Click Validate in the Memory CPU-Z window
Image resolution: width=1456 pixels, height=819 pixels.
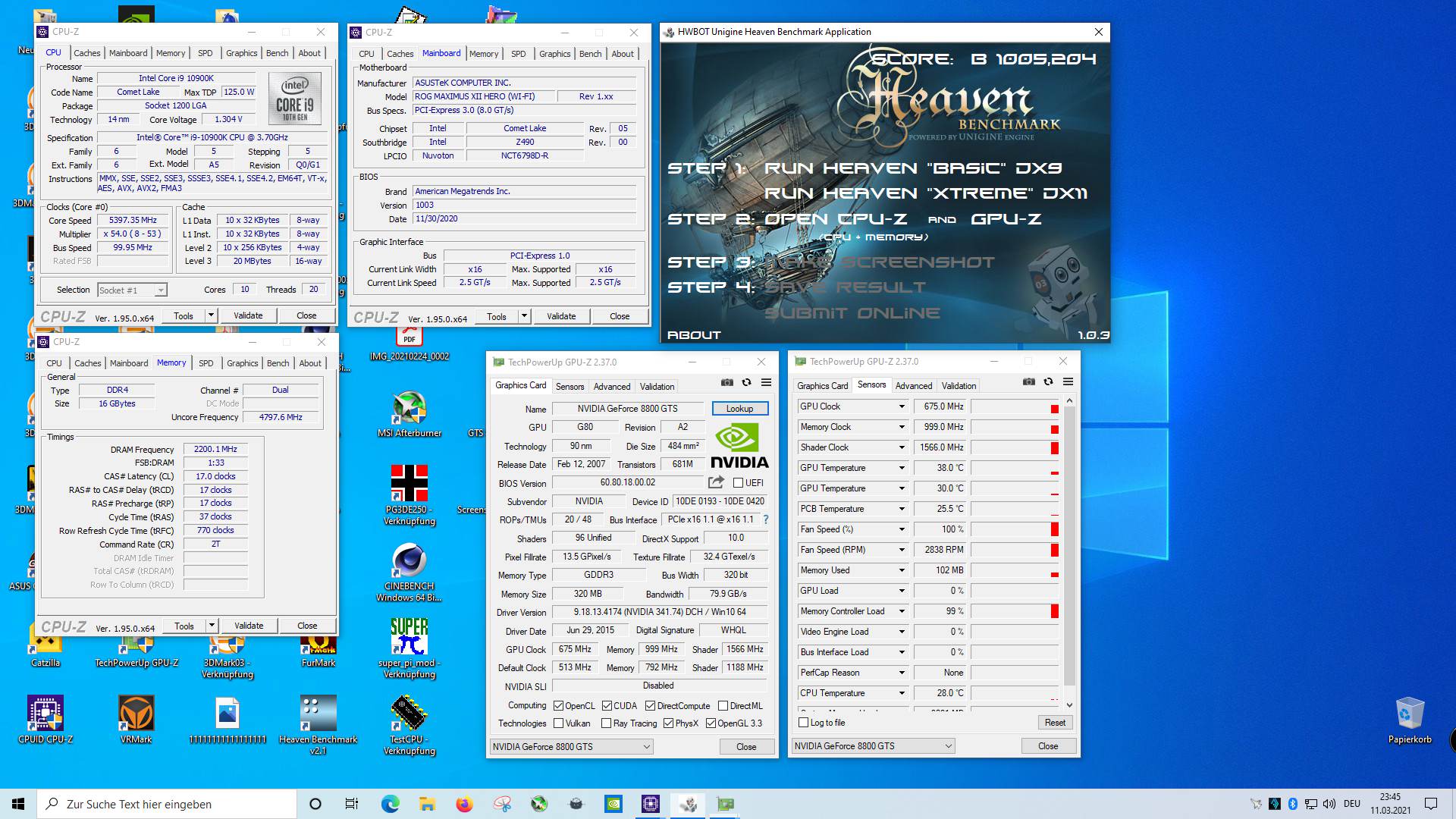249,626
